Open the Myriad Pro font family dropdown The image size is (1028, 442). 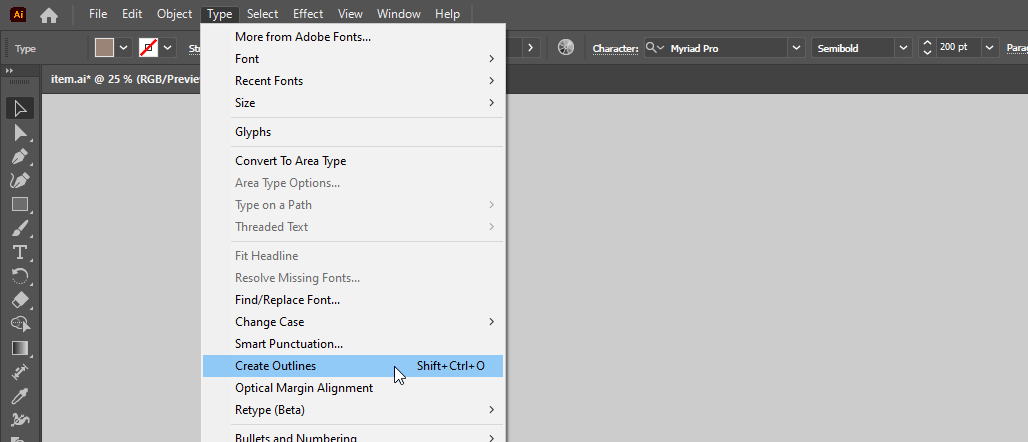pos(797,48)
